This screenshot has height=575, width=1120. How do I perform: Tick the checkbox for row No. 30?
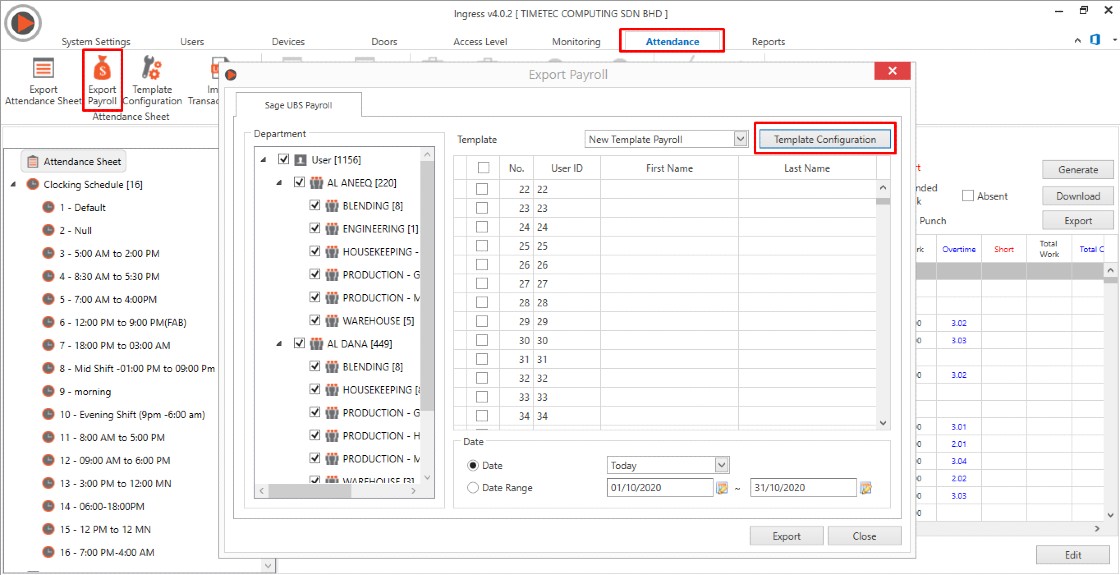(x=482, y=340)
